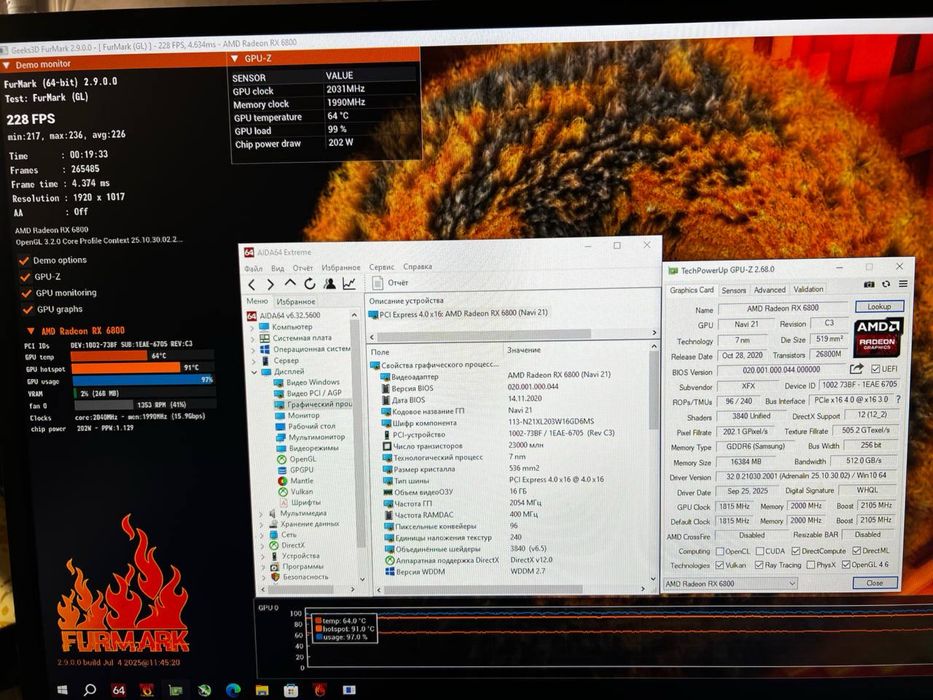Image resolution: width=933 pixels, height=700 pixels.
Task: Toggle GPU monitoring checkbox in FurMark
Action: coord(27,293)
